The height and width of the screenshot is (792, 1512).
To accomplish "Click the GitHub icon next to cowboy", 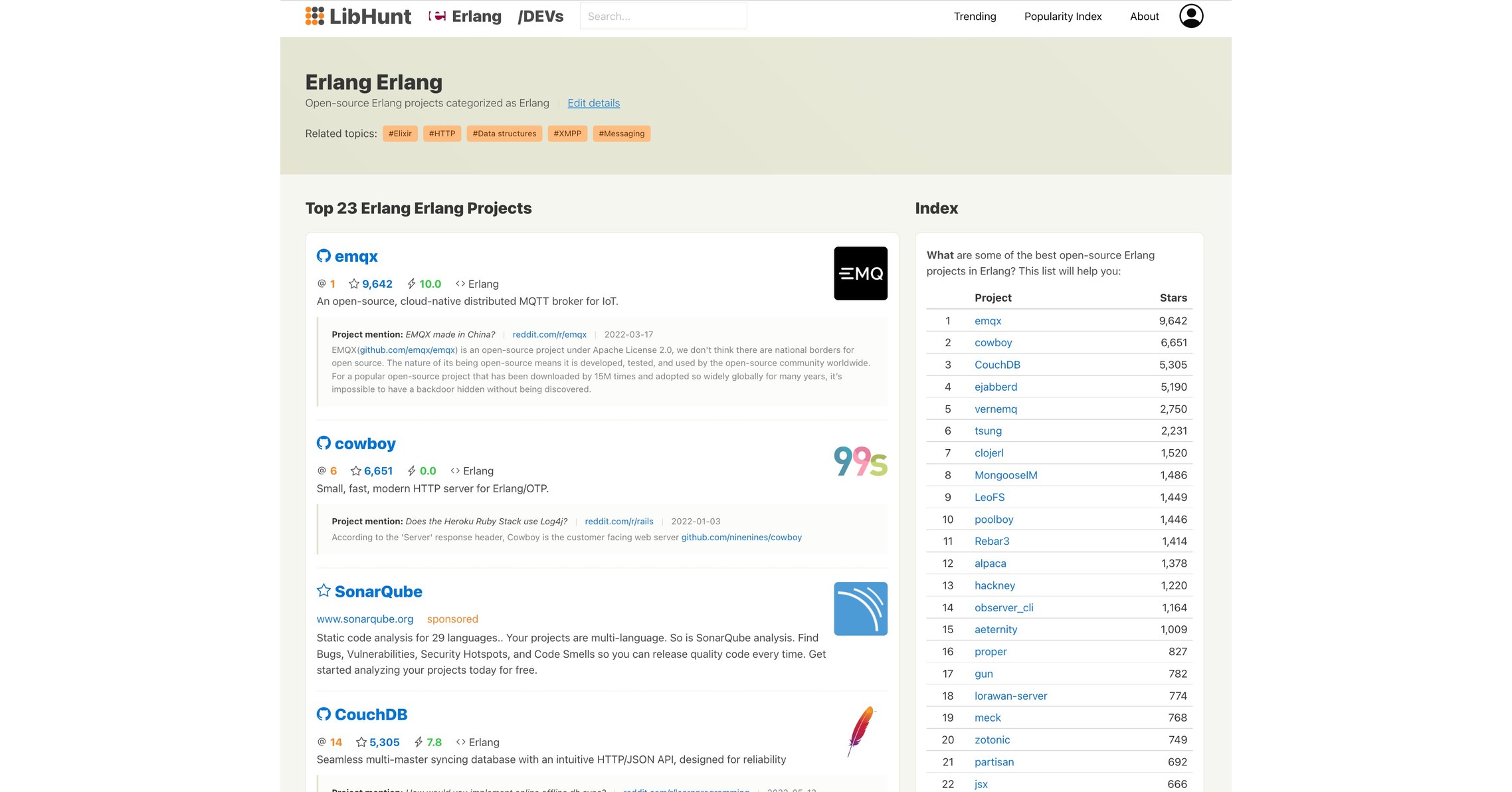I will click(x=324, y=443).
